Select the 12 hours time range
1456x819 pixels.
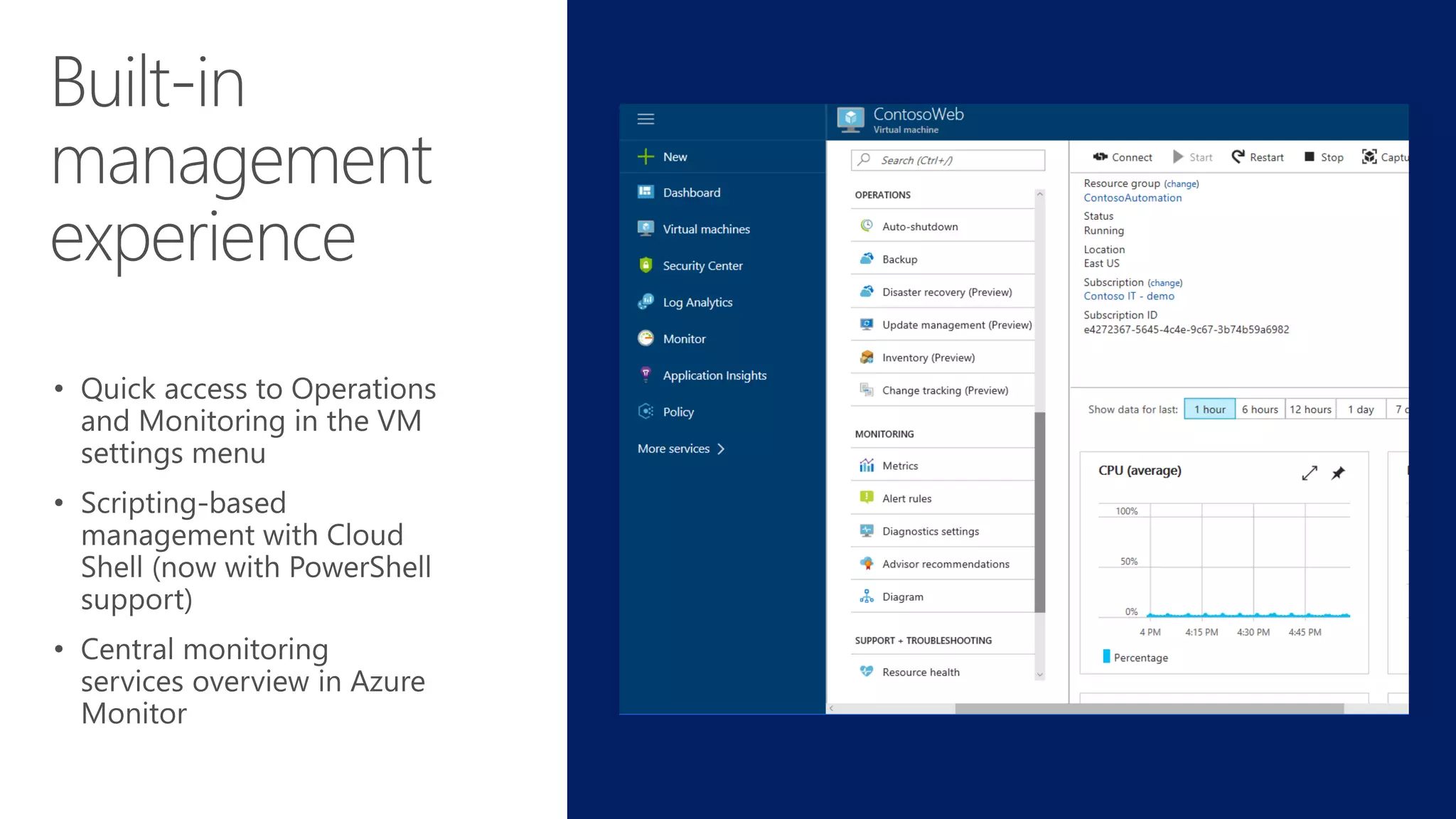[1310, 409]
